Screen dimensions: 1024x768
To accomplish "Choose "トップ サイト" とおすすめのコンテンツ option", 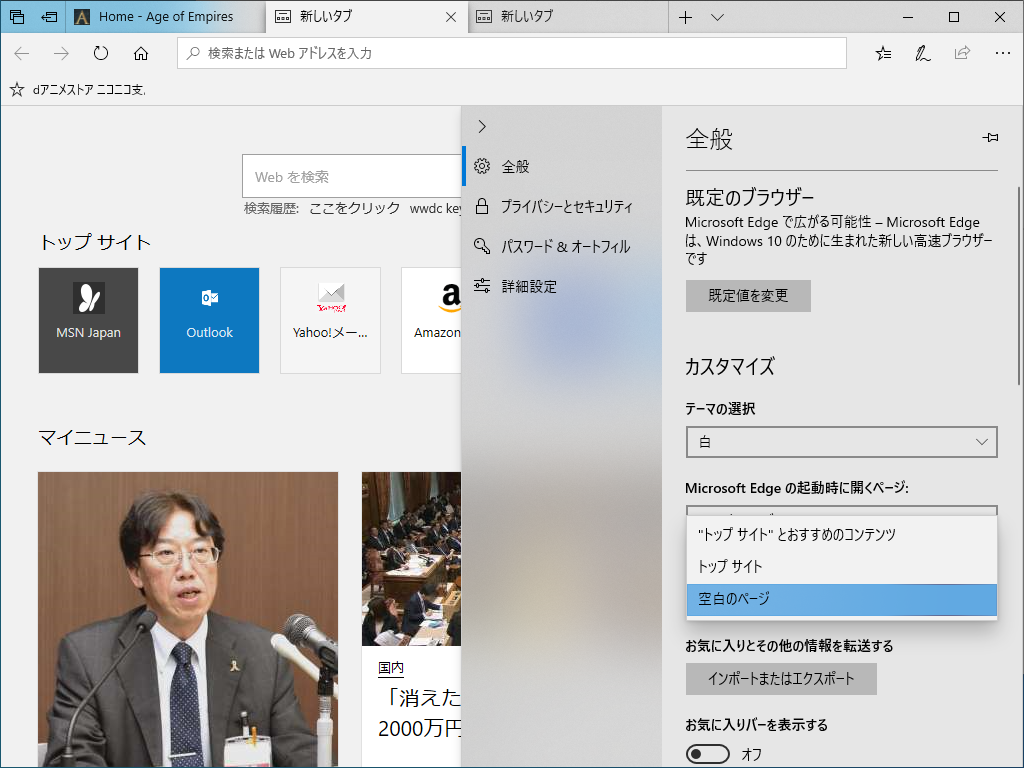I will pyautogui.click(x=841, y=534).
